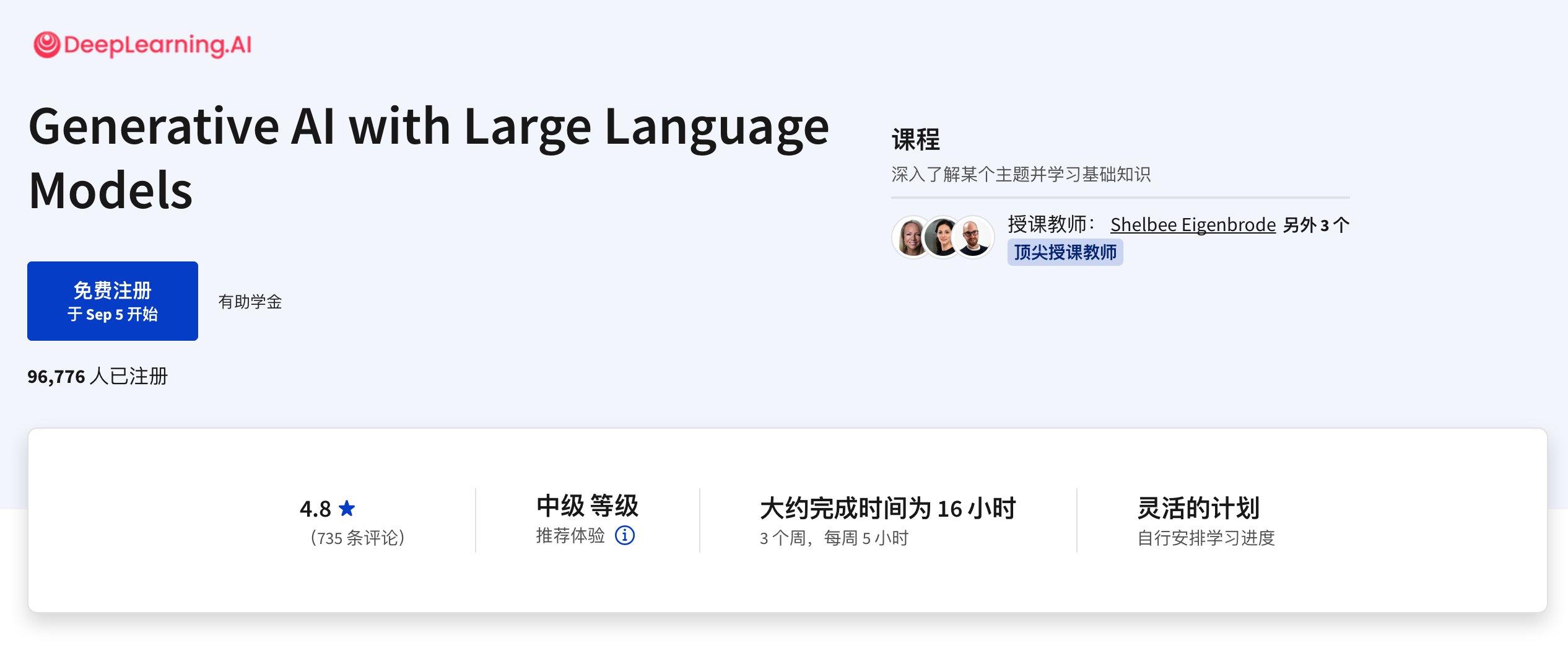Click the 免费注册 enroll button
This screenshot has height=653, width=1568.
(113, 301)
